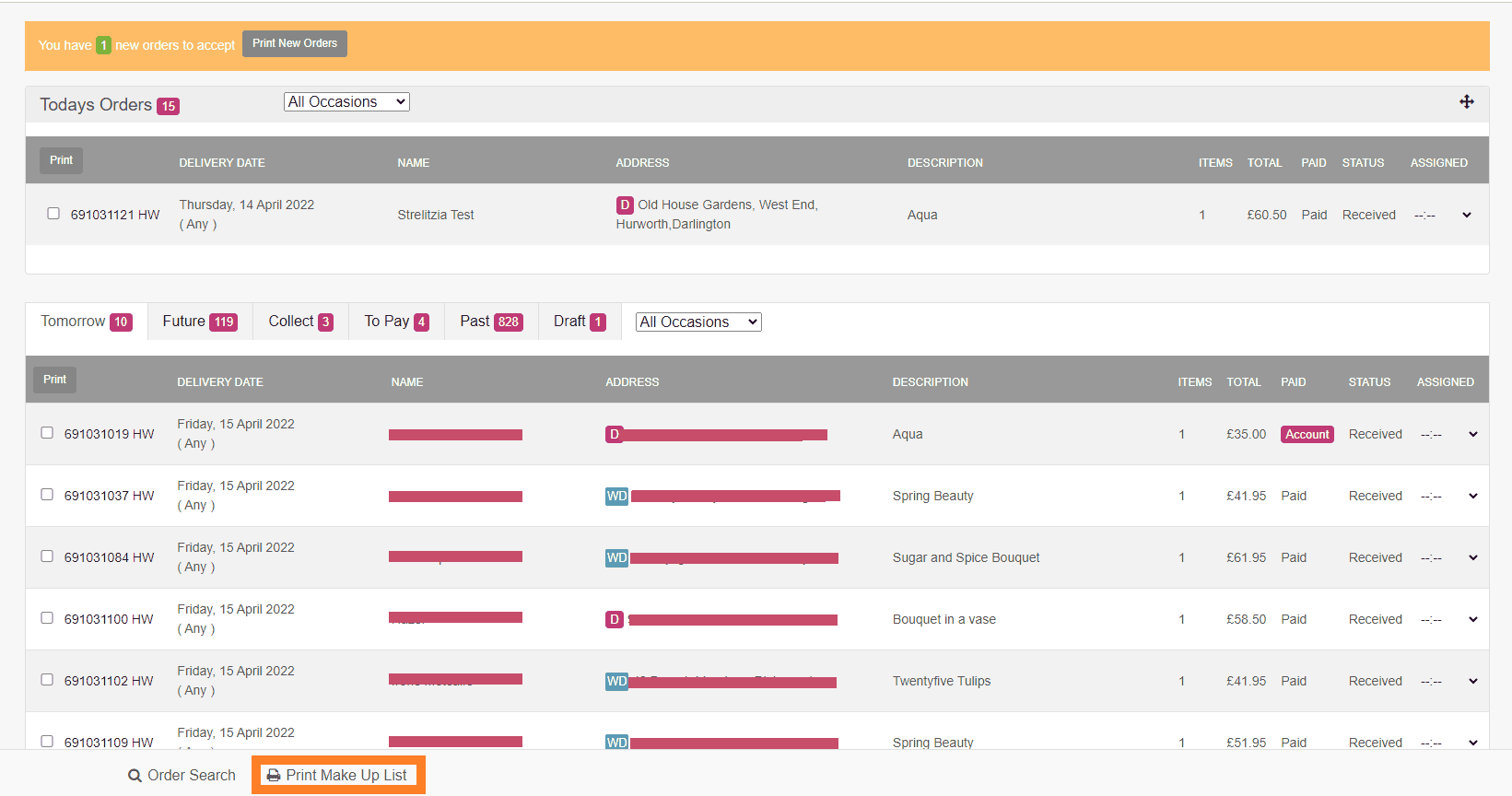This screenshot has width=1512, height=796.
Task: Expand order 691031084 row chevron
Action: point(1473,557)
